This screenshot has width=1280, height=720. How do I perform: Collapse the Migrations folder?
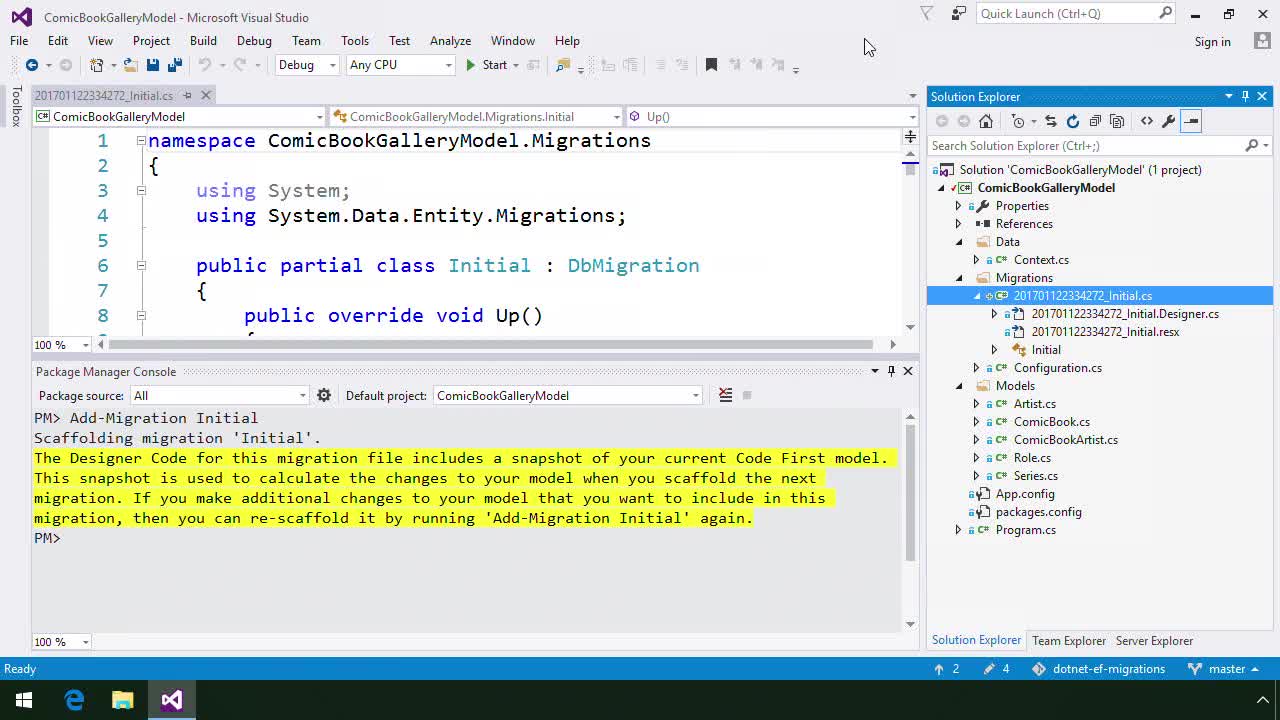point(960,277)
